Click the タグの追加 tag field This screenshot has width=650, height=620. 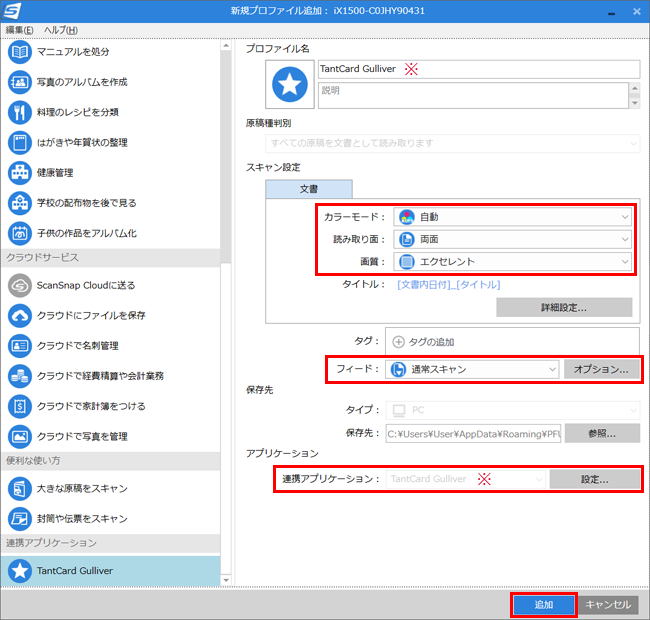point(512,342)
